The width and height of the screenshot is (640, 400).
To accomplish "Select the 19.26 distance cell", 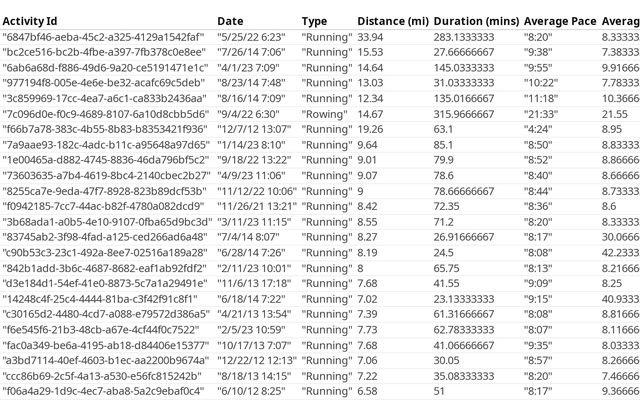I will [x=370, y=129].
